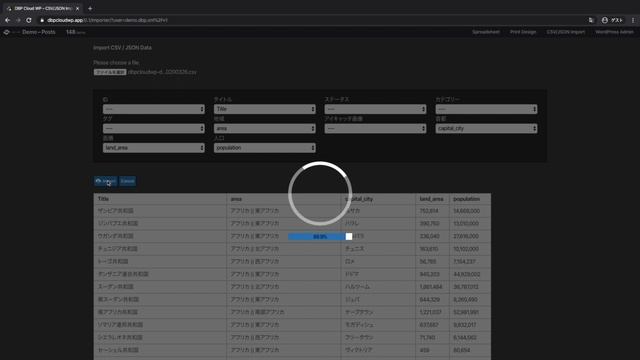The height and width of the screenshot is (360, 640).
Task: Click the トーゴ共和国 title cell
Action: pyautogui.click(x=160, y=262)
